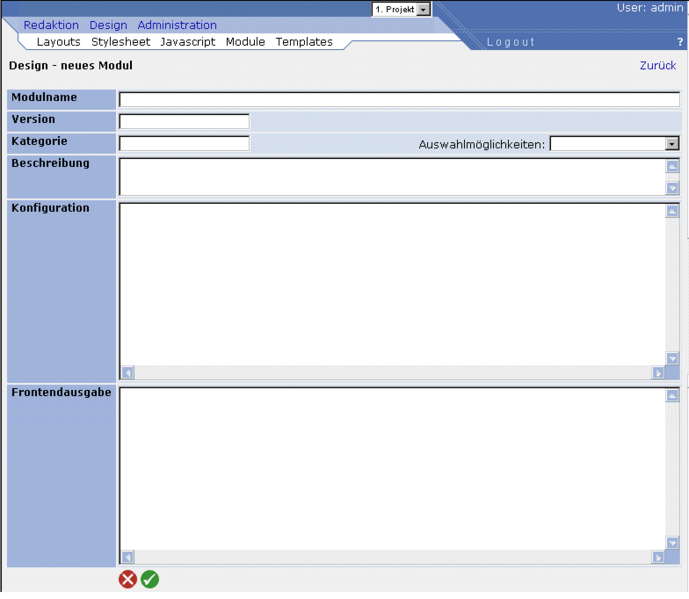Image resolution: width=689 pixels, height=599 pixels.
Task: Open the Design menu
Action: pos(108,25)
